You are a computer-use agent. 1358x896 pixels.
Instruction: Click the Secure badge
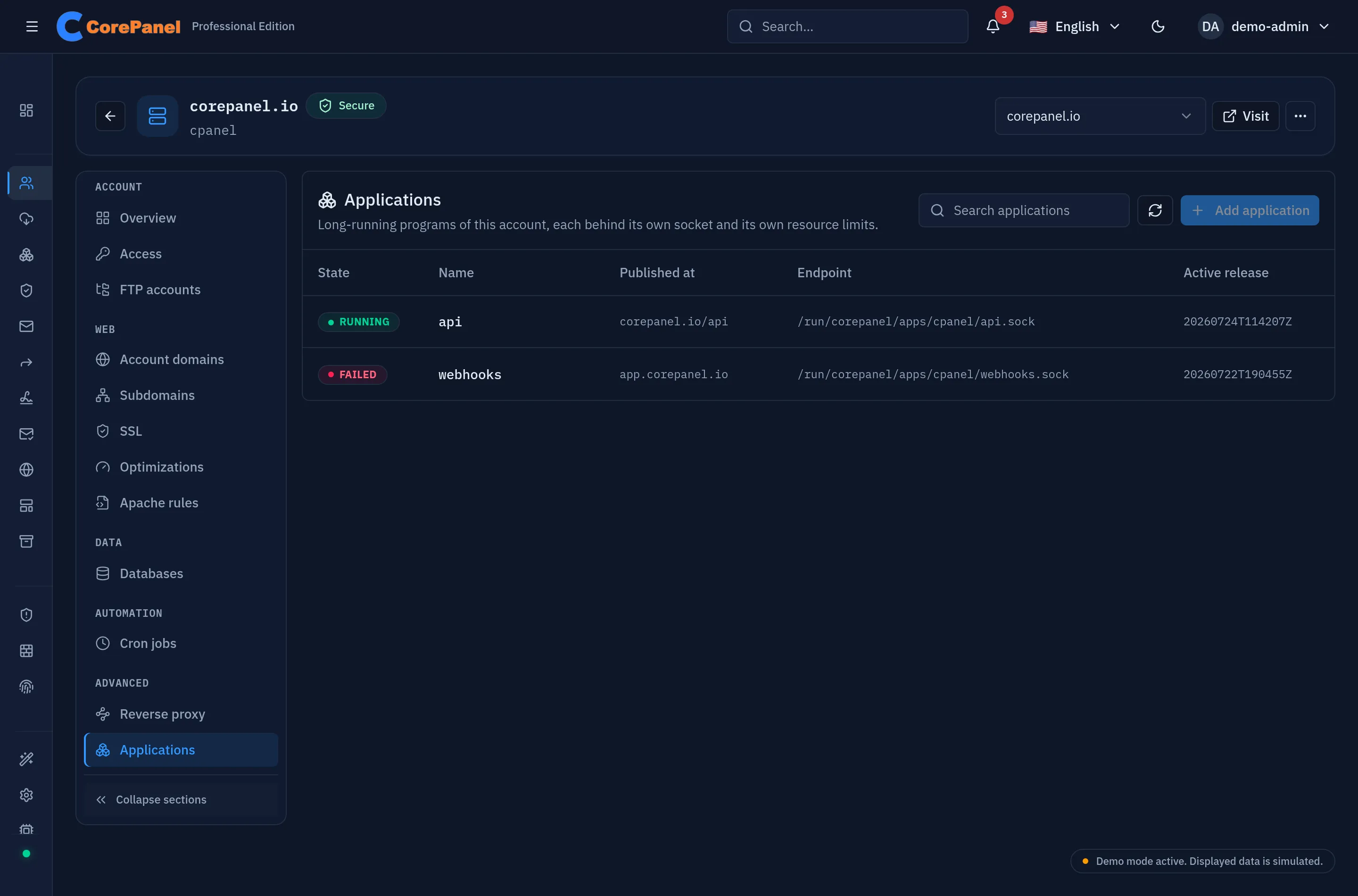coord(346,106)
